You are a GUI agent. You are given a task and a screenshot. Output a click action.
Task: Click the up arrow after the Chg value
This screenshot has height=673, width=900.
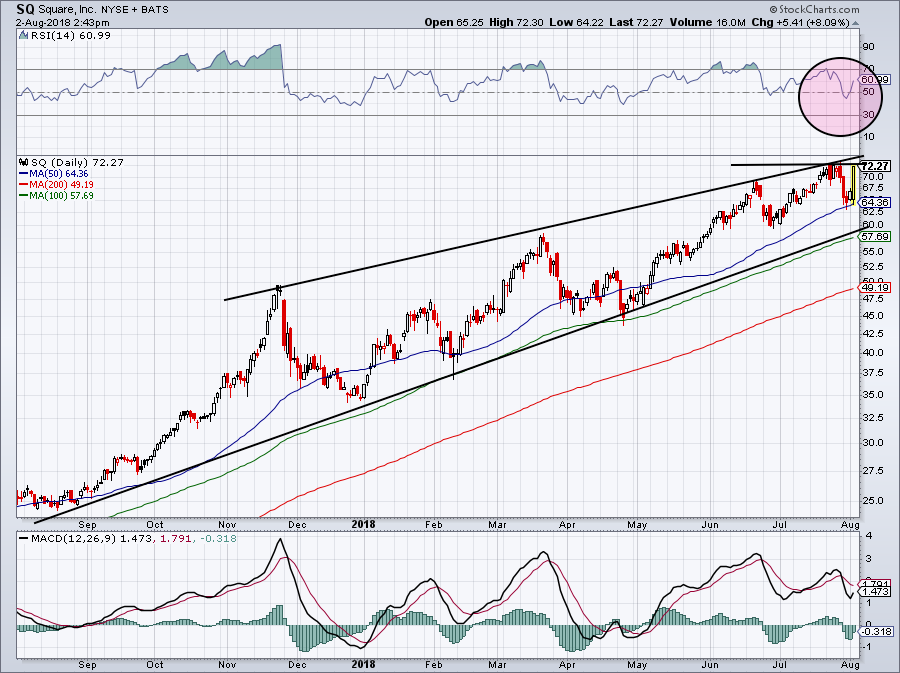(x=856, y=24)
